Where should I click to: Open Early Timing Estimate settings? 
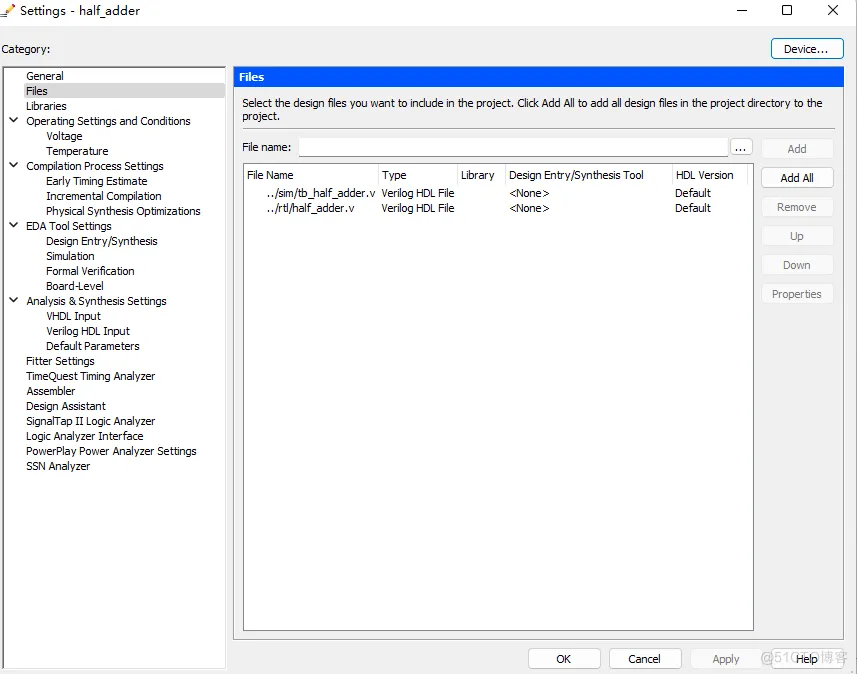97,181
